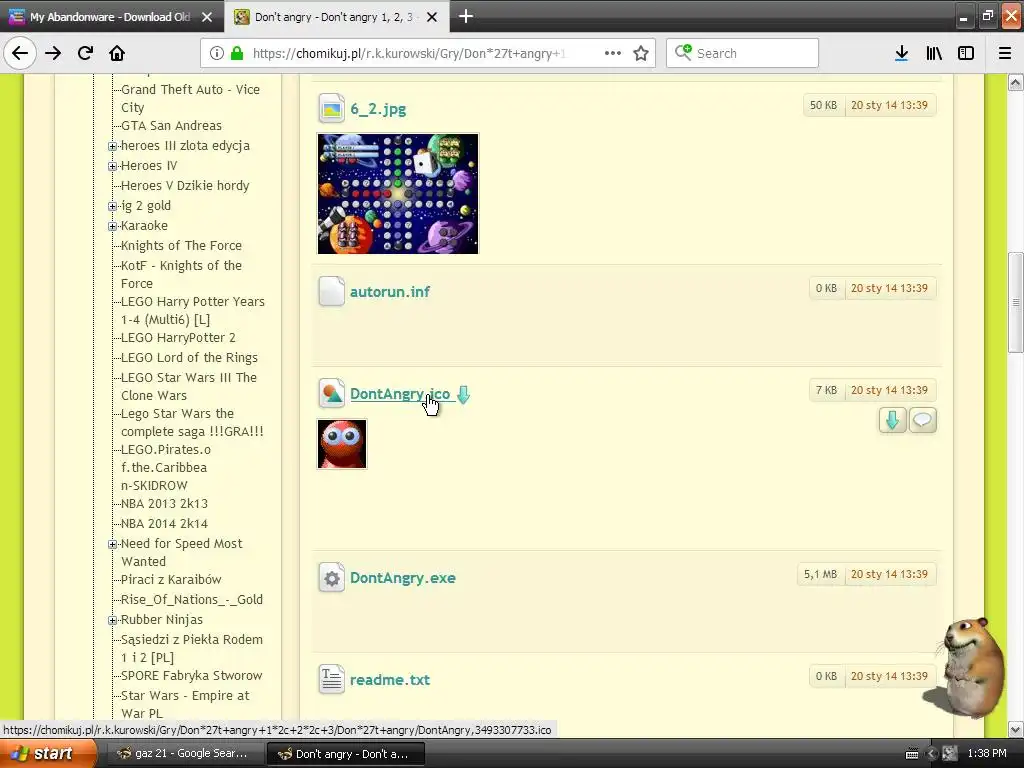Reload the current page
Screen dimensions: 1024x768
pos(85,53)
